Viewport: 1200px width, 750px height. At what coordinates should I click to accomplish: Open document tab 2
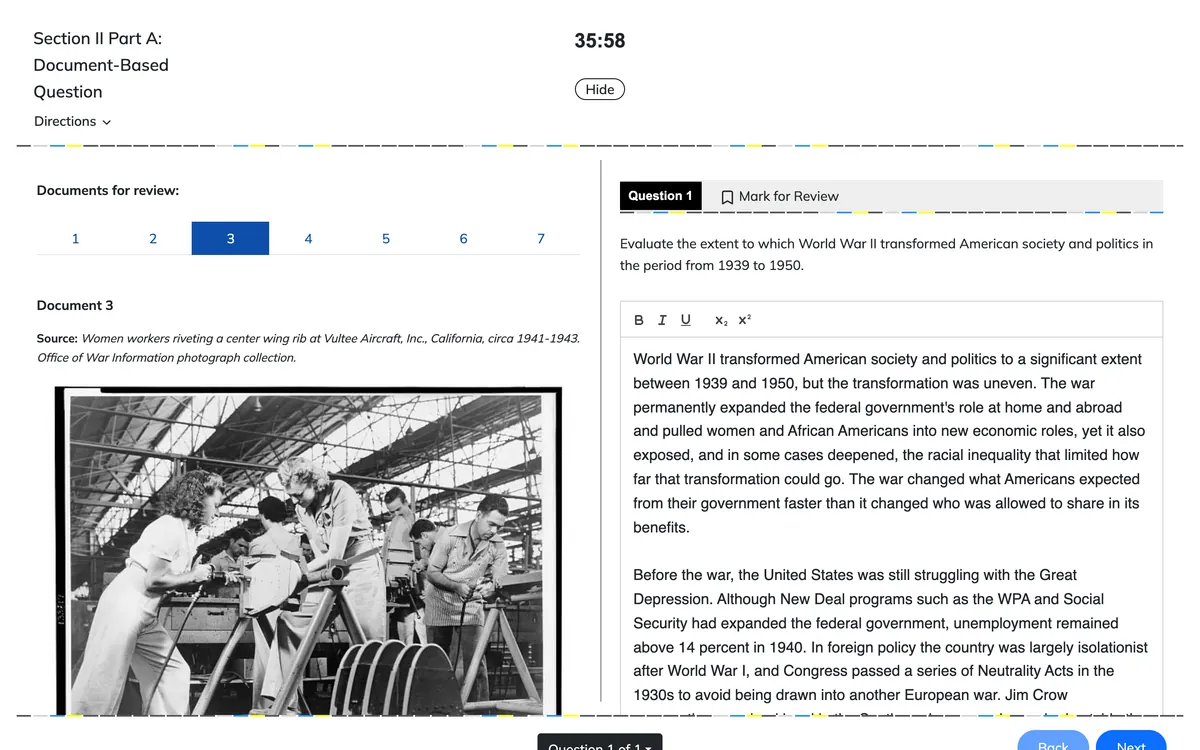click(153, 238)
